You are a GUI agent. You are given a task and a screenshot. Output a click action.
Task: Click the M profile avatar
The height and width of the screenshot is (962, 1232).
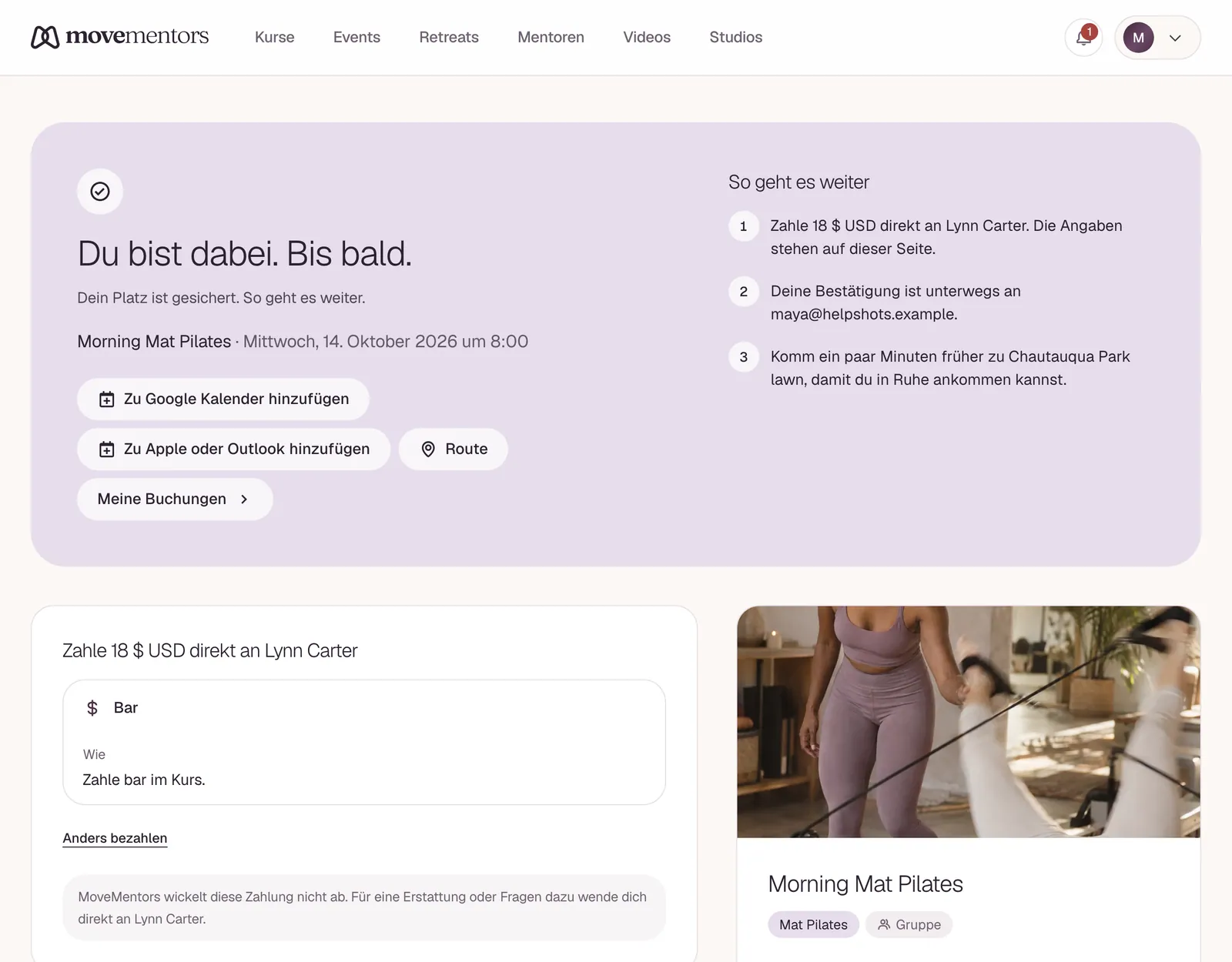pos(1138,38)
